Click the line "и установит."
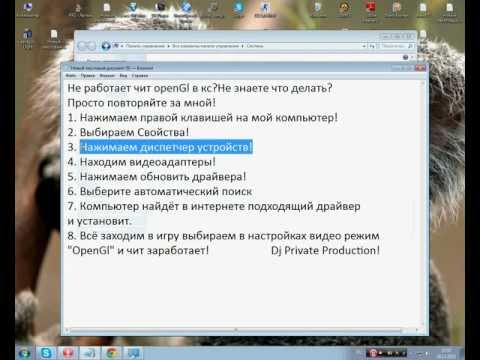480x360 pixels. pos(100,221)
